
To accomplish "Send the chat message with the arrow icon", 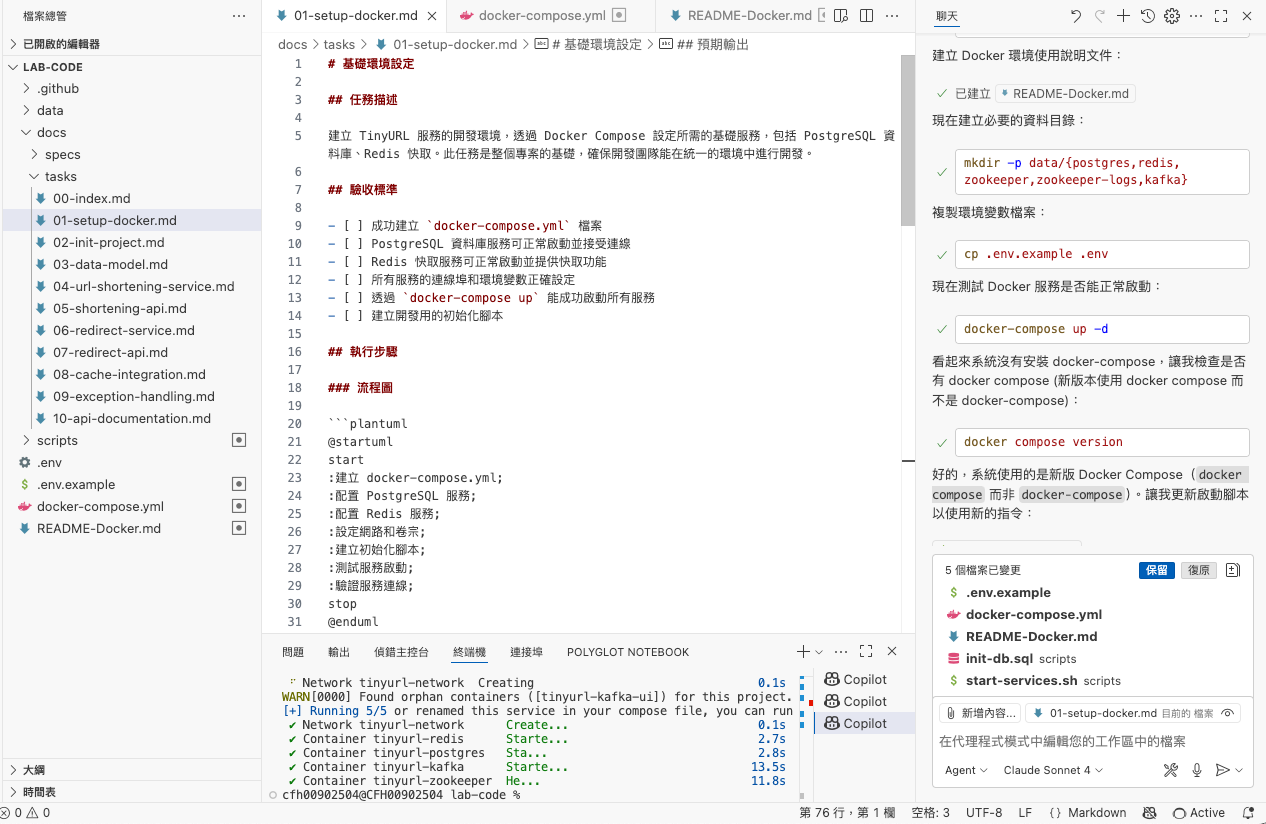I will tap(1221, 770).
